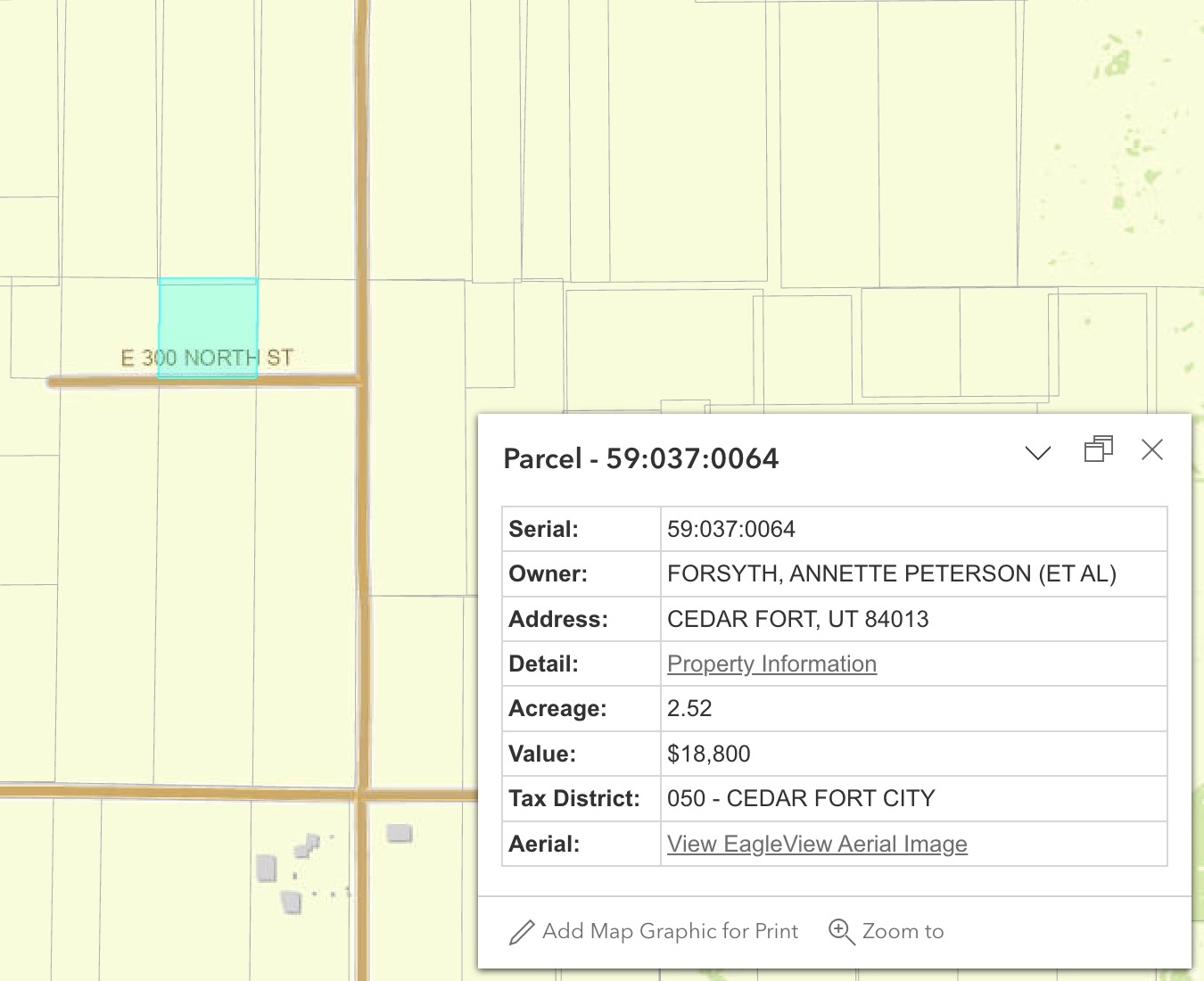Click the pencil icon beside Add Map Graphic
The width and height of the screenshot is (1204, 981).
(x=522, y=933)
